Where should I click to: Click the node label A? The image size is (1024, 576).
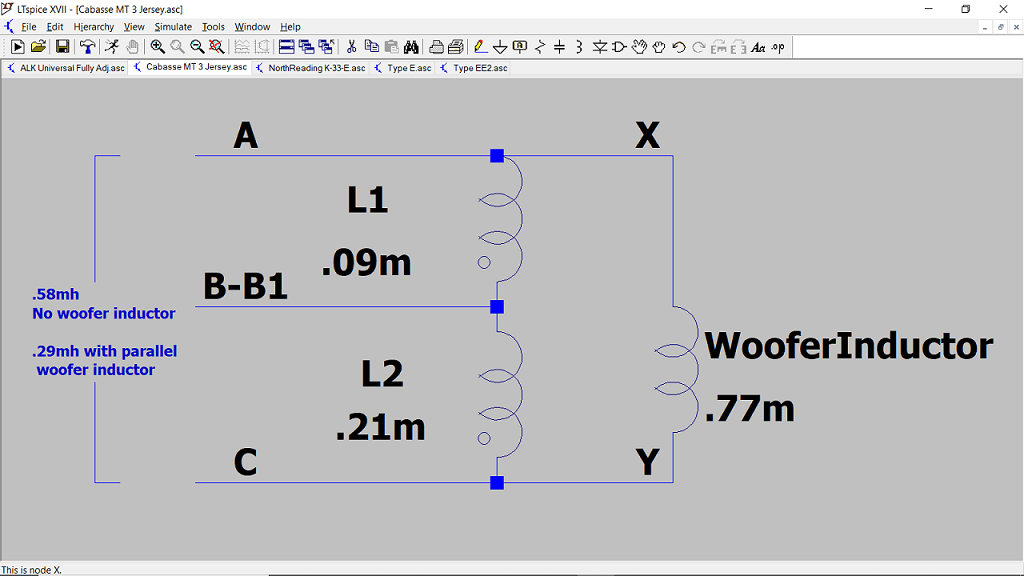click(246, 136)
